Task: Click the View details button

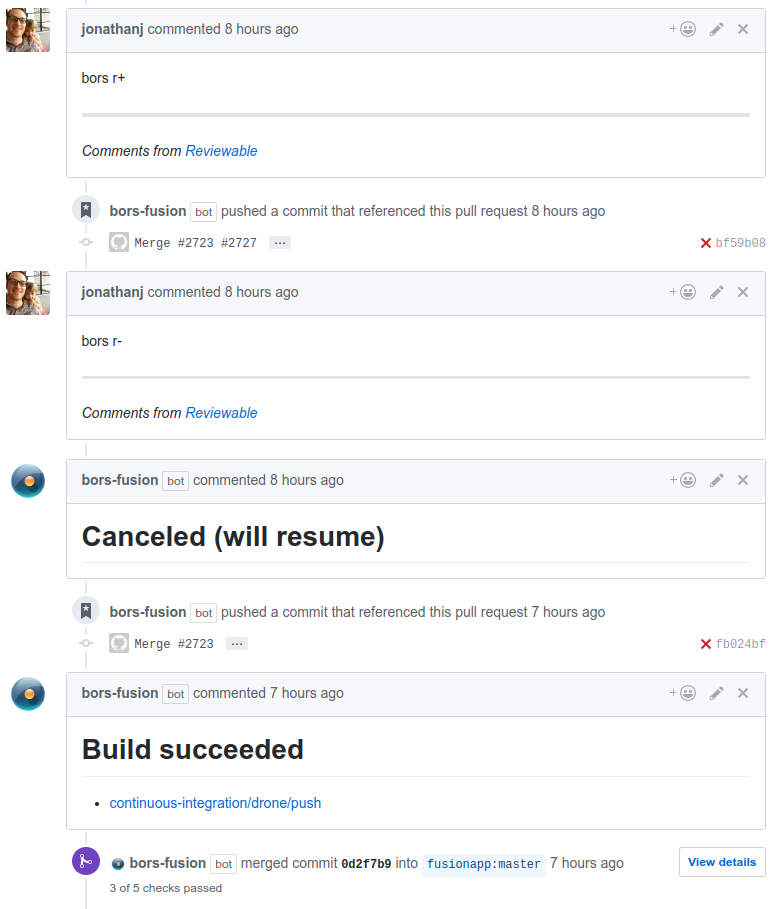Action: (722, 862)
